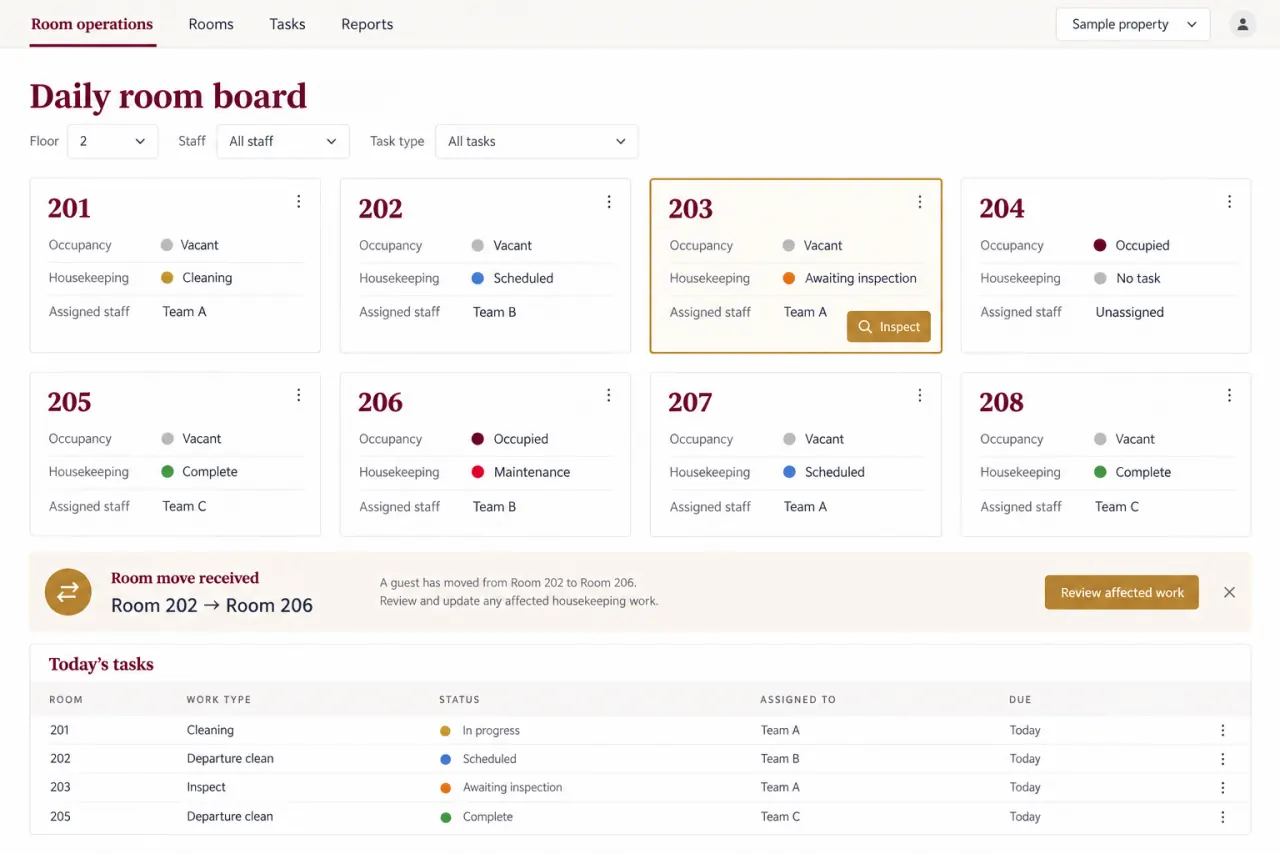Screen dimensions: 1280x854
Task: Open room 208 card options menu
Action: [x=1229, y=395]
